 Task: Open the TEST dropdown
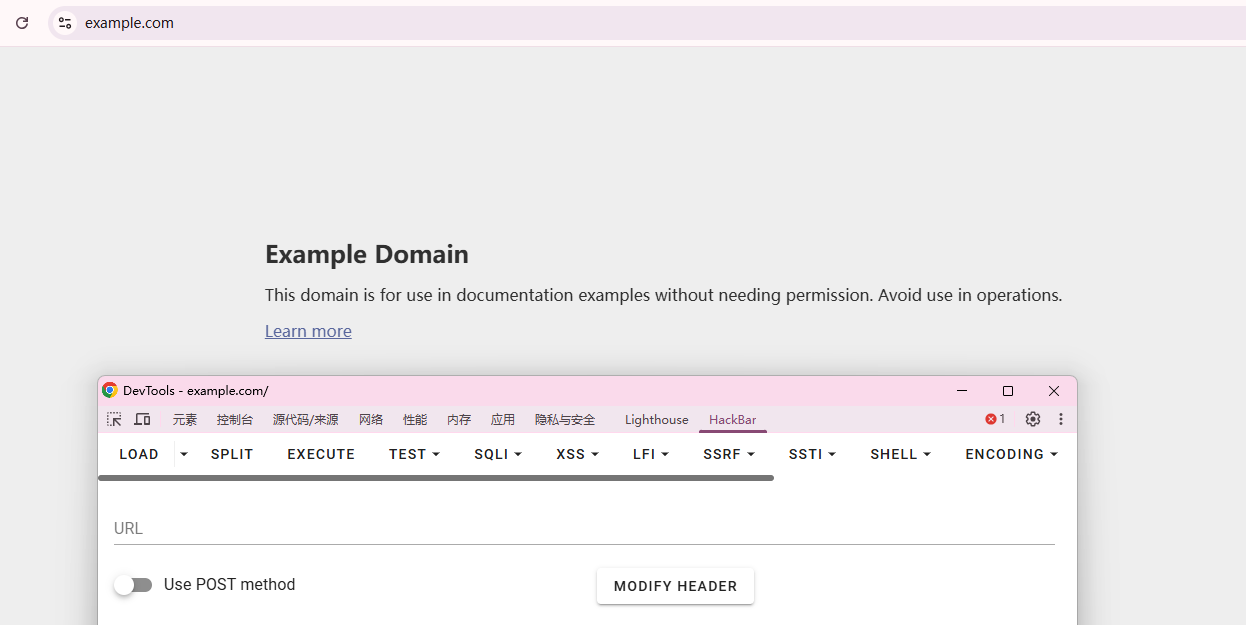coord(415,454)
